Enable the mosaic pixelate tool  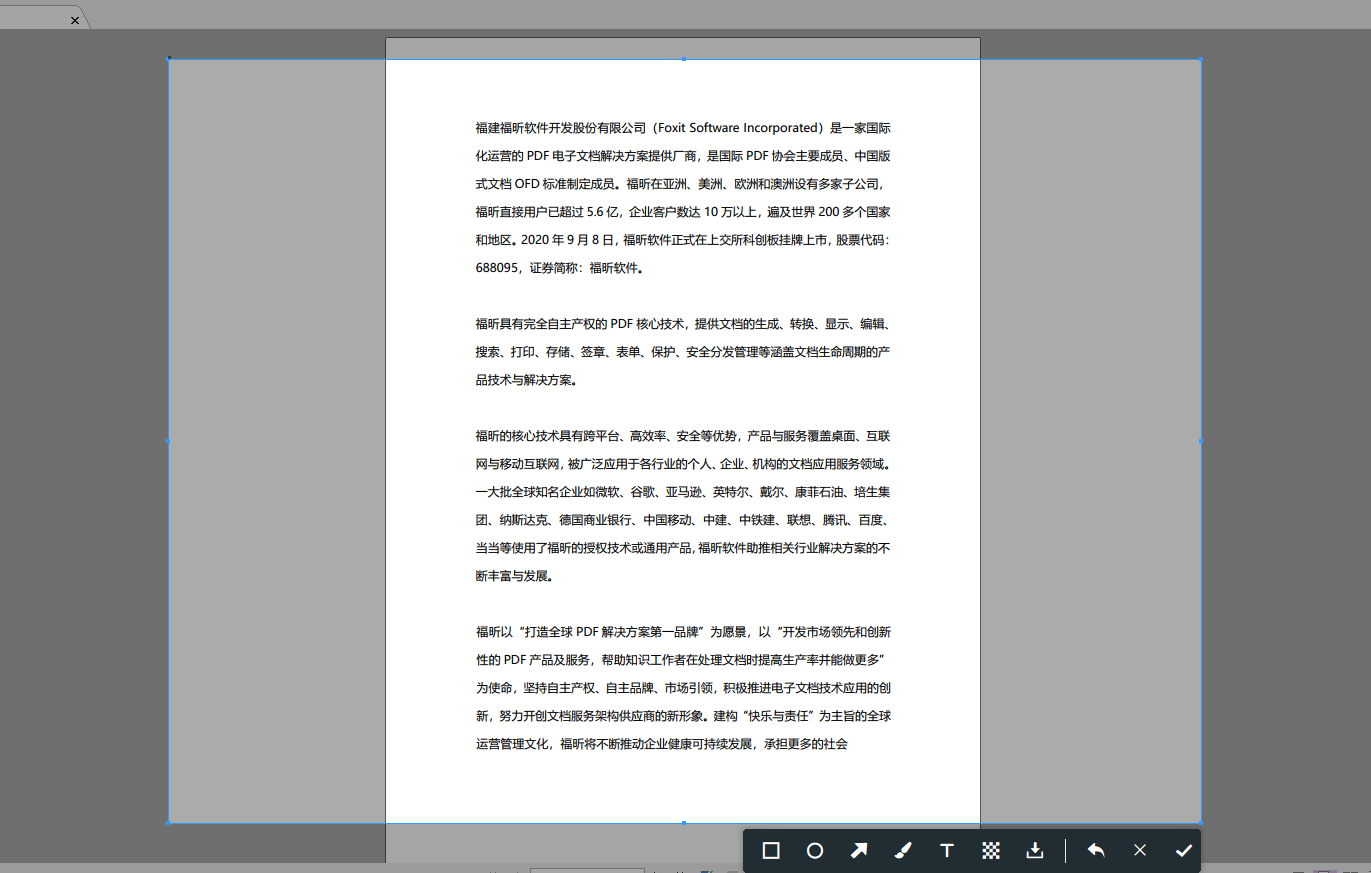point(990,850)
